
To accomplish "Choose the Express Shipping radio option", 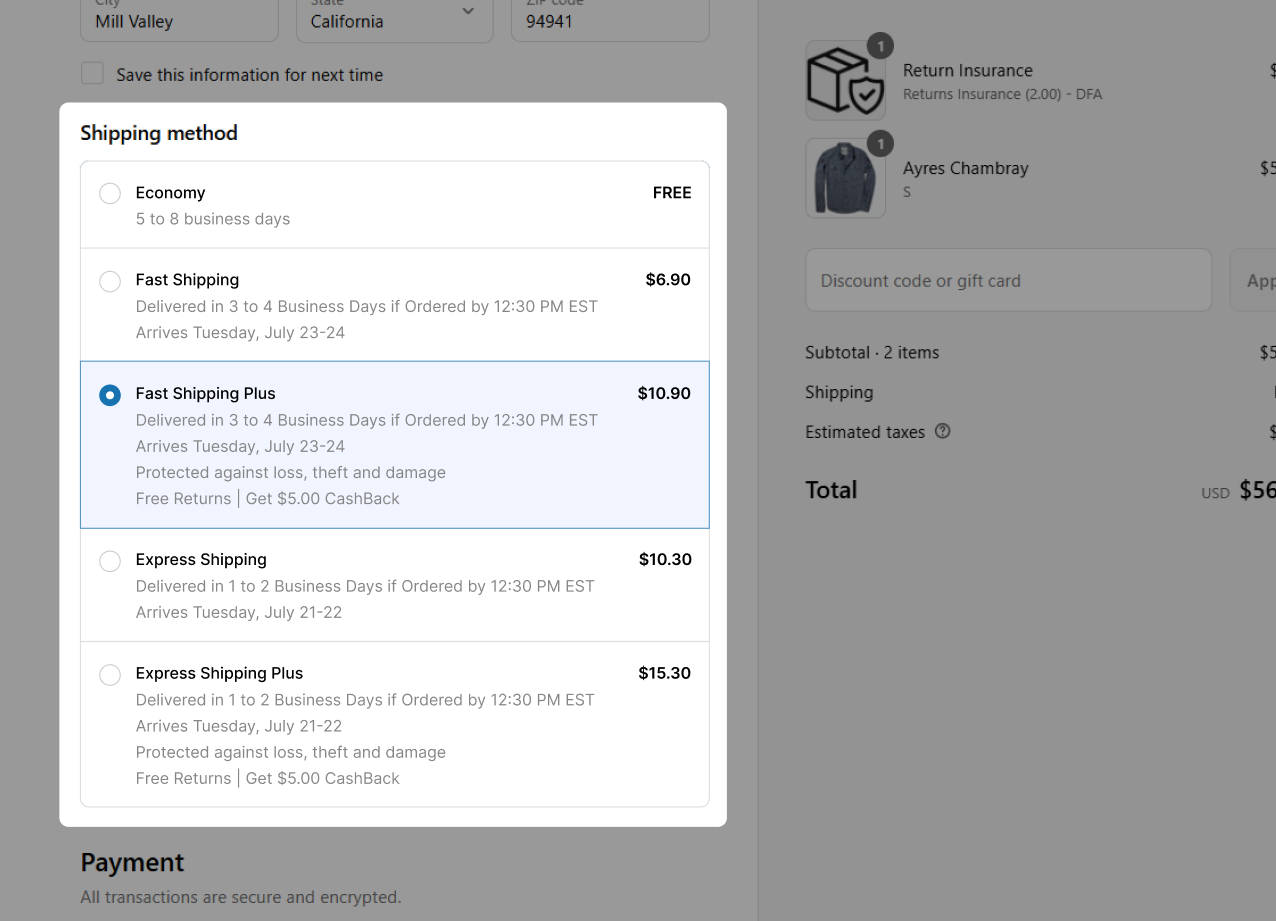I will 110,561.
